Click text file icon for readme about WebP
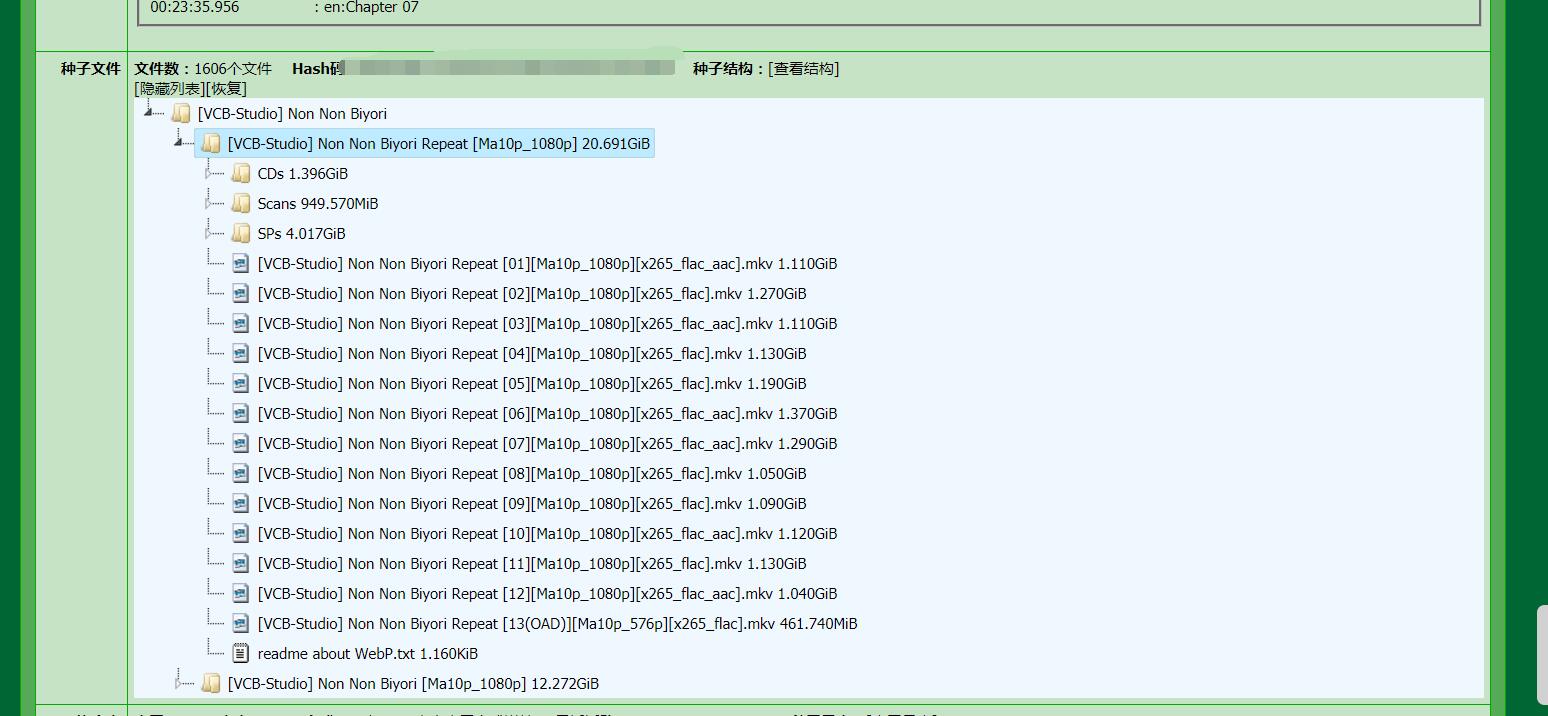 pyautogui.click(x=240, y=653)
